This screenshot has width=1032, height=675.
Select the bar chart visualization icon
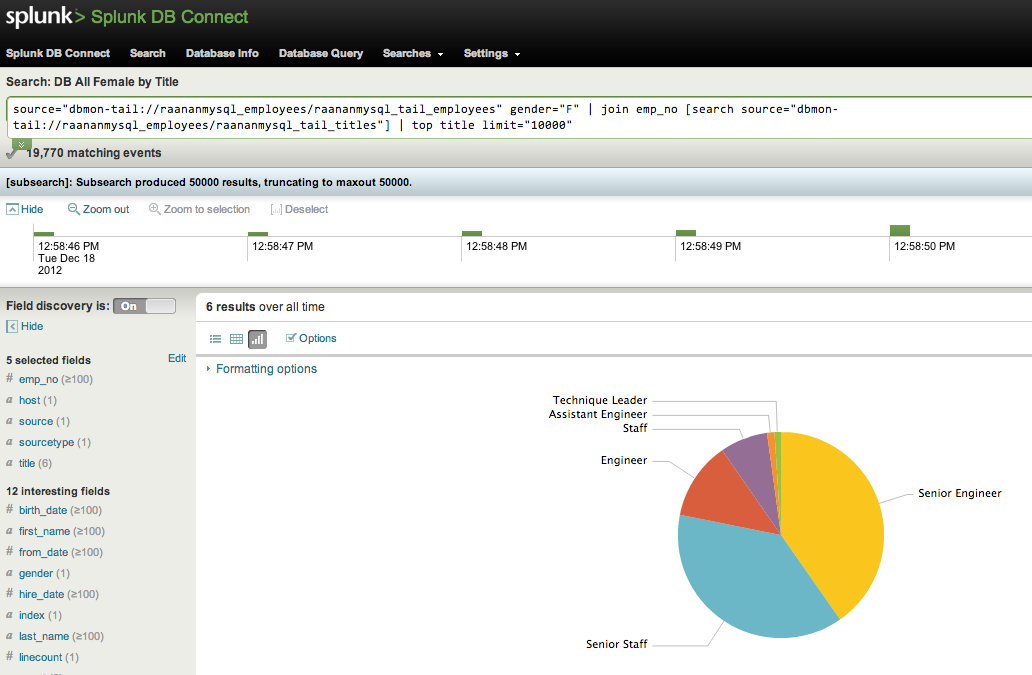[257, 338]
